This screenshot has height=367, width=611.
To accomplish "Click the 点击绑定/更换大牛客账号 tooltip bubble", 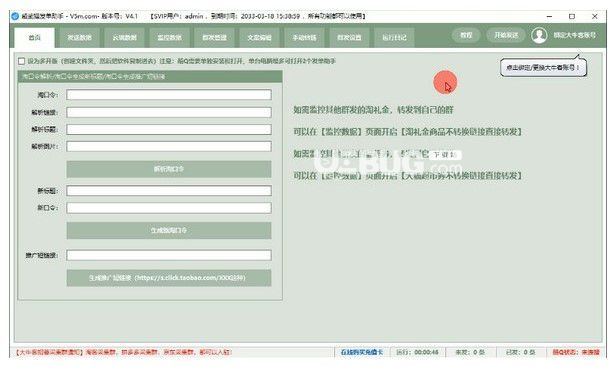I will pyautogui.click(x=543, y=68).
